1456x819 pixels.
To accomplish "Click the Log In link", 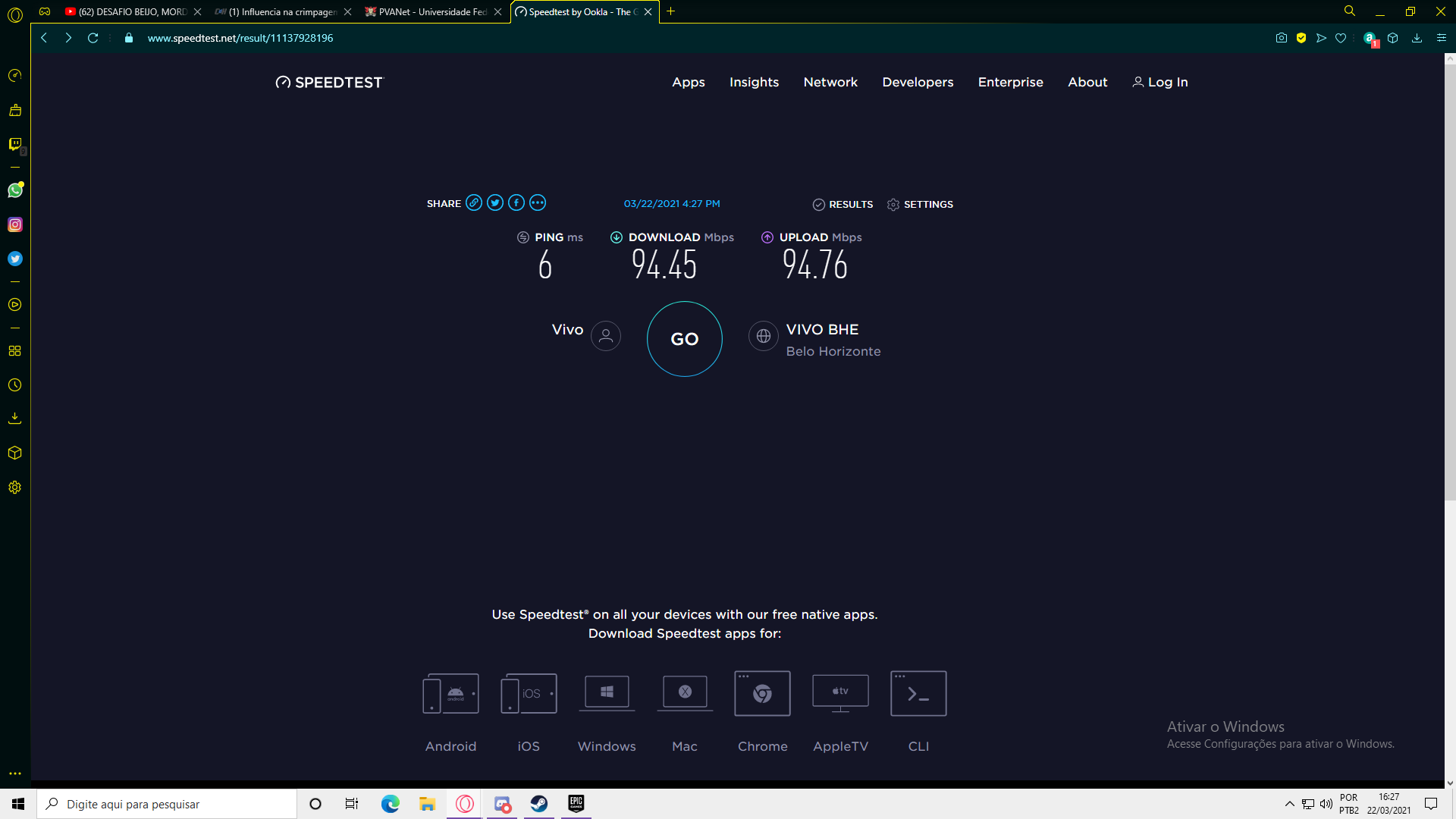I will 1160,82.
